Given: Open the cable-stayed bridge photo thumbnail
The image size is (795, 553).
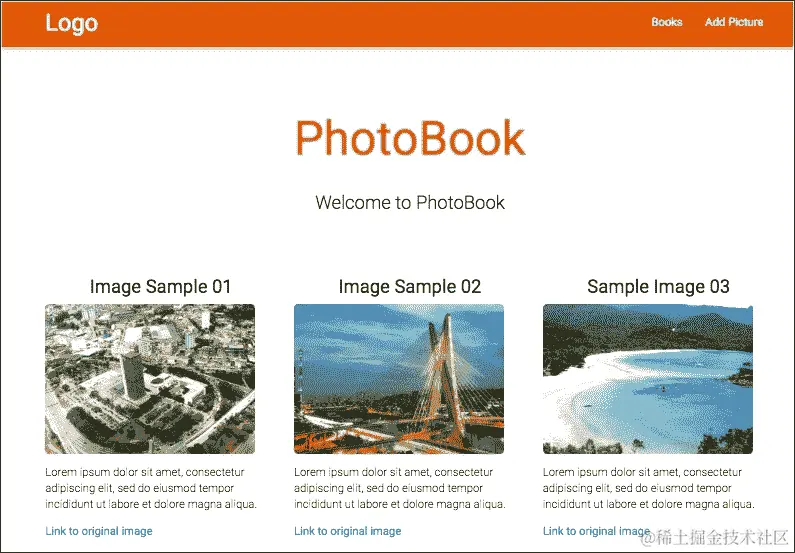Looking at the screenshot, I should pyautogui.click(x=399, y=379).
